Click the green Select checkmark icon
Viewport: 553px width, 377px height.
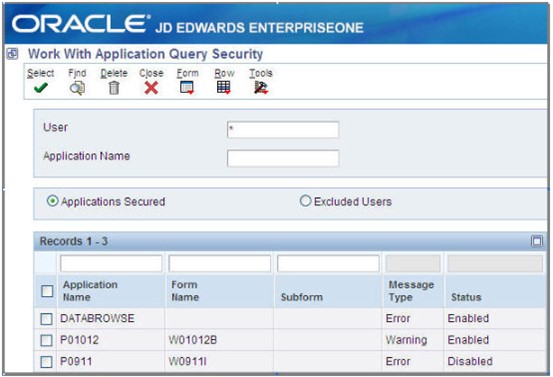(x=41, y=87)
